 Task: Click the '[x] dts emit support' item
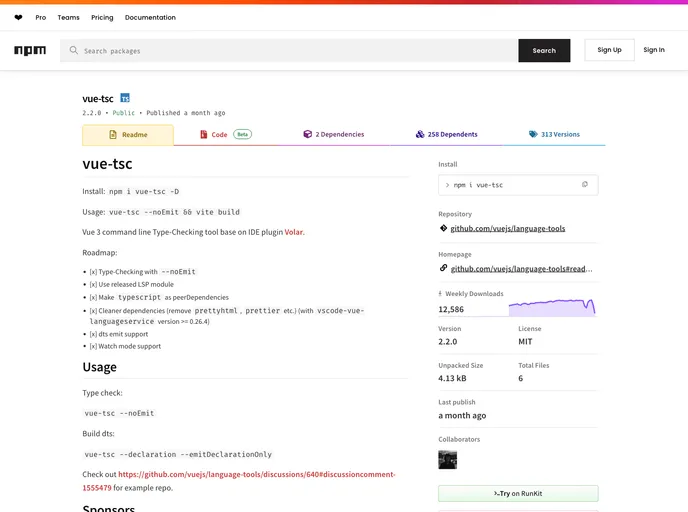coord(119,334)
